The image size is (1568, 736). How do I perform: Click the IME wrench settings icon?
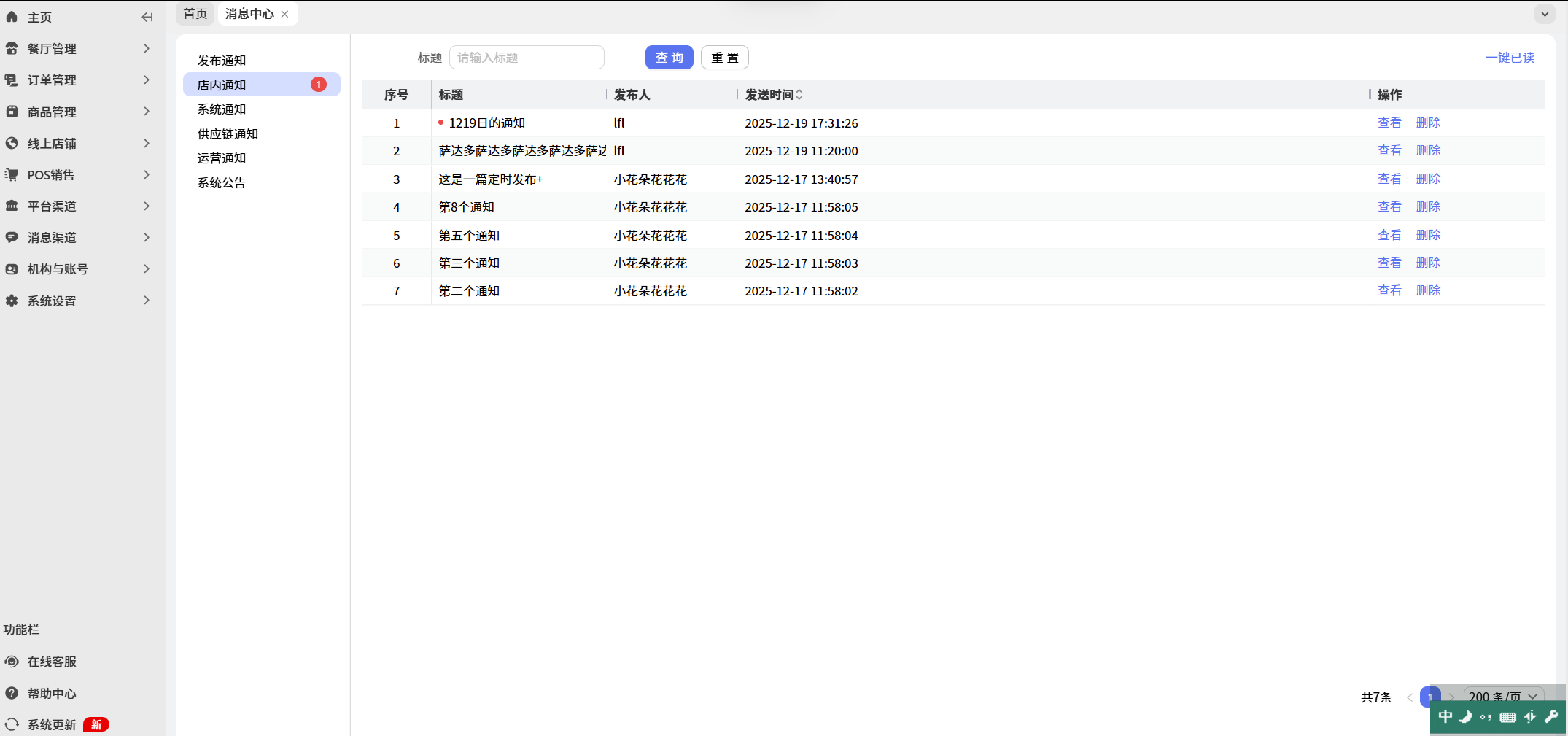click(x=1551, y=717)
